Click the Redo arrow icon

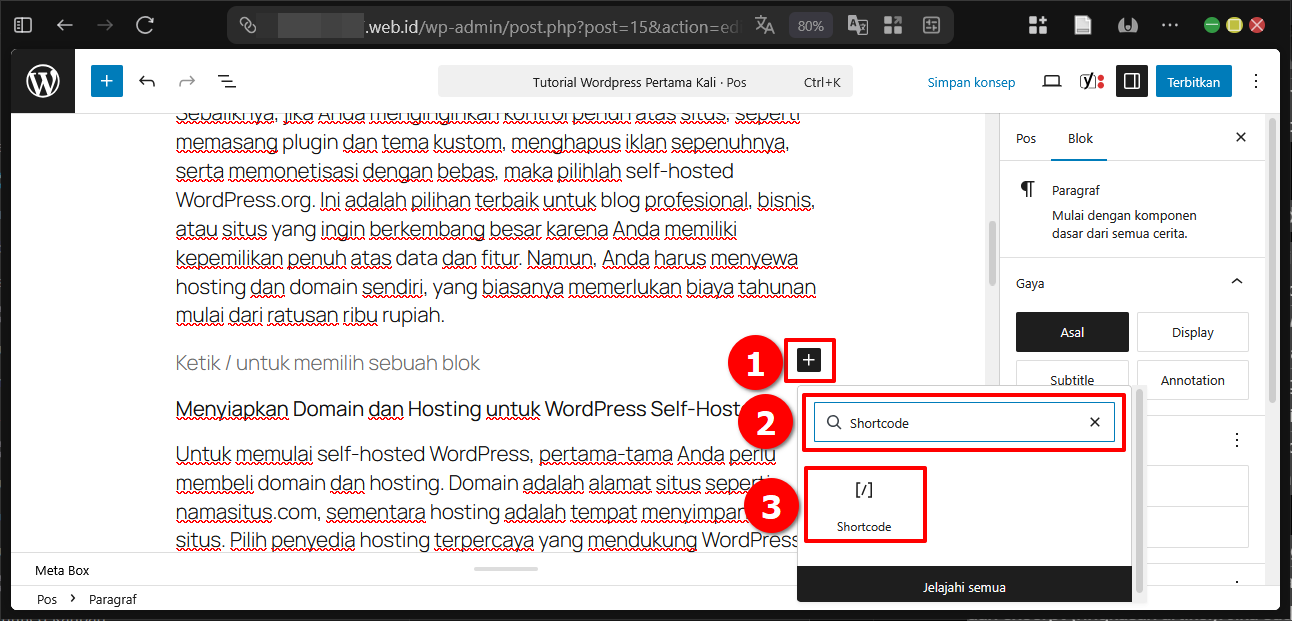click(x=186, y=81)
